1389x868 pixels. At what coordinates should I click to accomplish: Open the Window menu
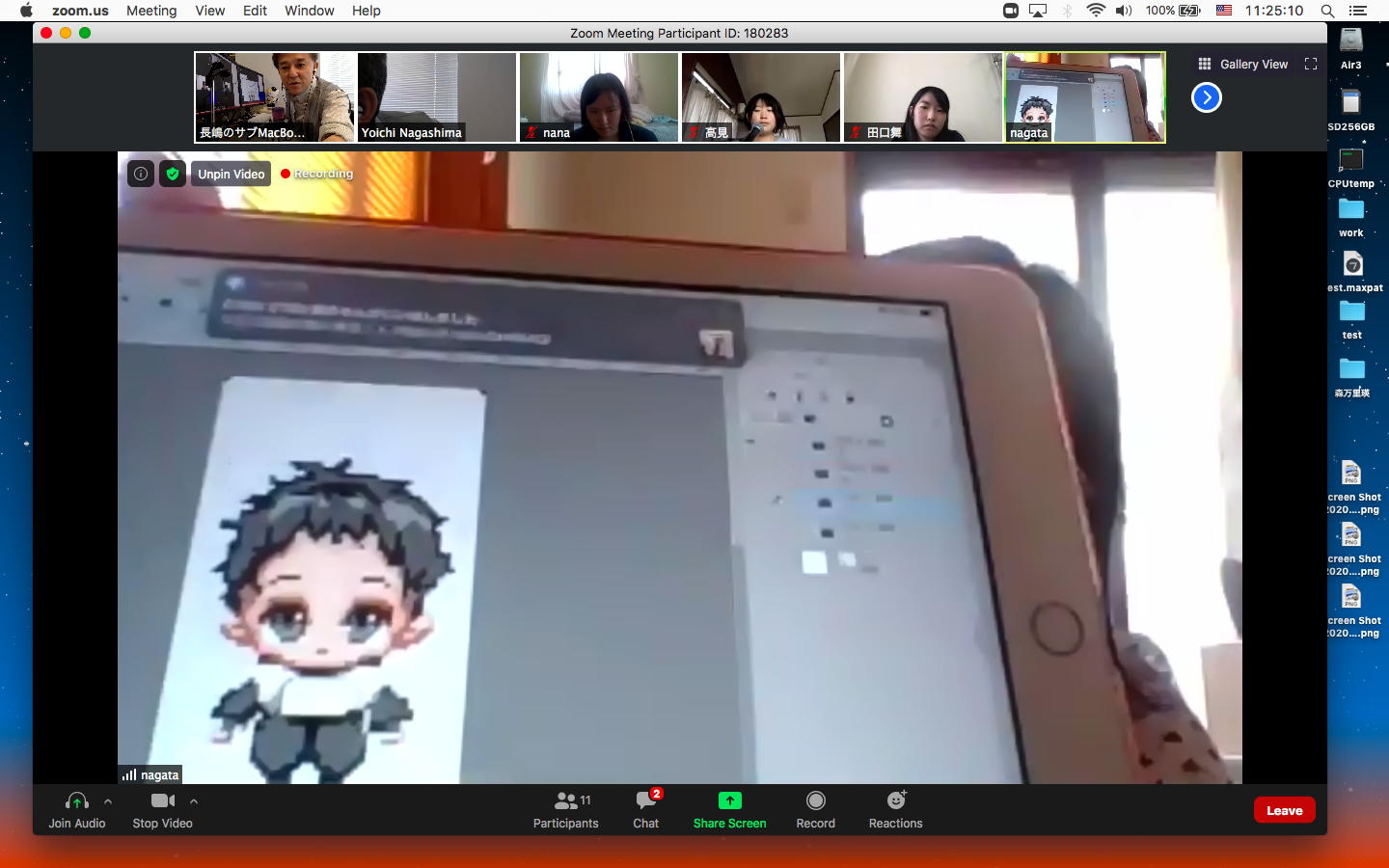click(309, 11)
